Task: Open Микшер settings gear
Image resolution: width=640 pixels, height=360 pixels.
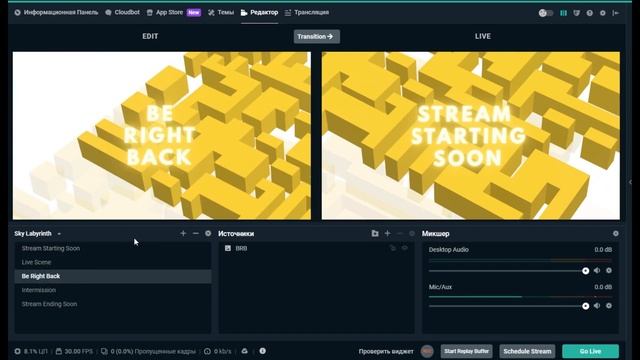Action: click(616, 233)
